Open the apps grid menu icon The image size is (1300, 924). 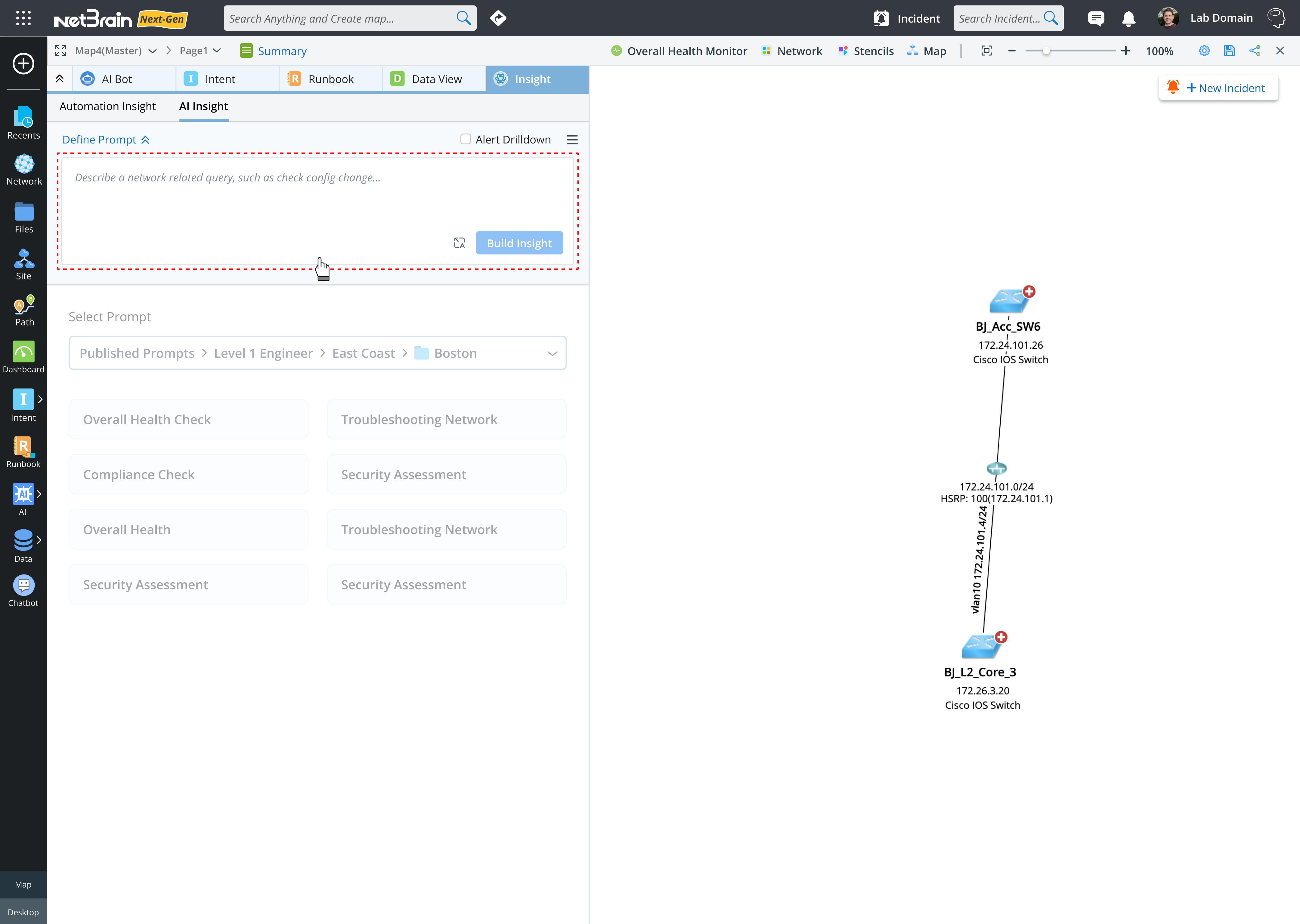point(23,18)
